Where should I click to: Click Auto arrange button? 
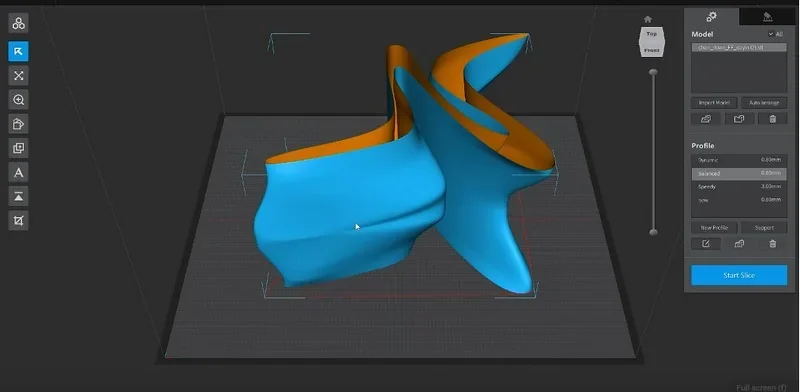point(764,103)
